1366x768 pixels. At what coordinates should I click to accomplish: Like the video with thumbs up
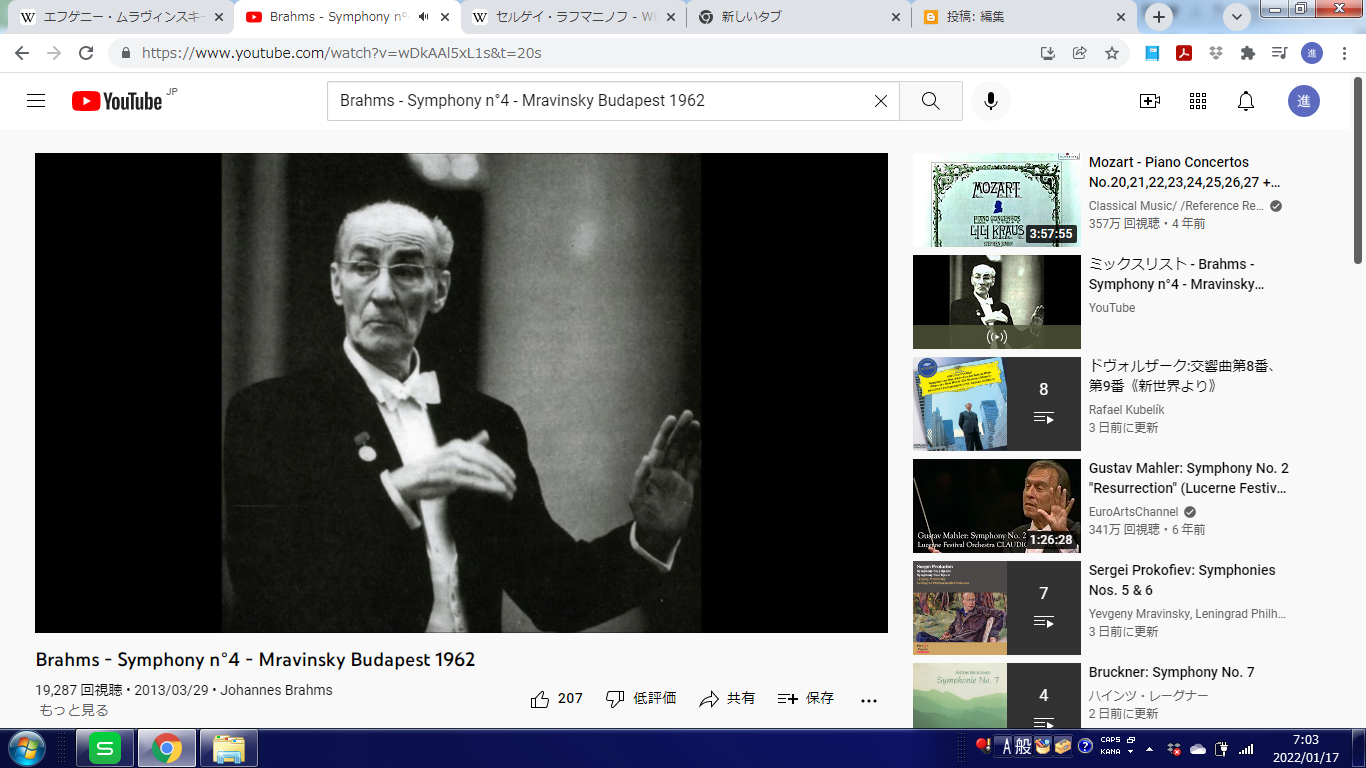pyautogui.click(x=556, y=699)
